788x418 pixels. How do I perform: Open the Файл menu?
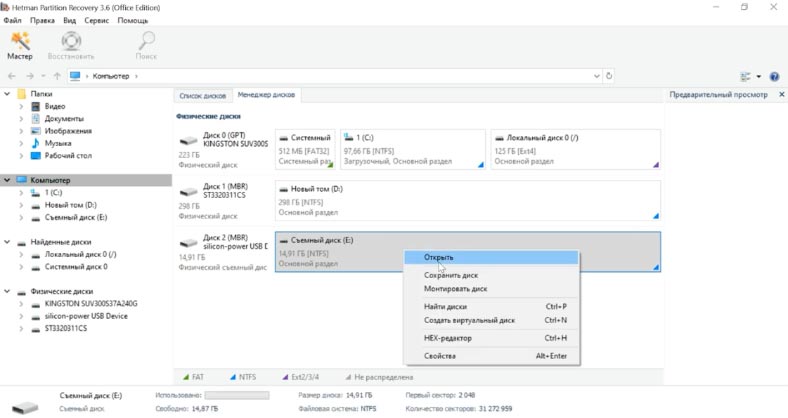(13, 21)
